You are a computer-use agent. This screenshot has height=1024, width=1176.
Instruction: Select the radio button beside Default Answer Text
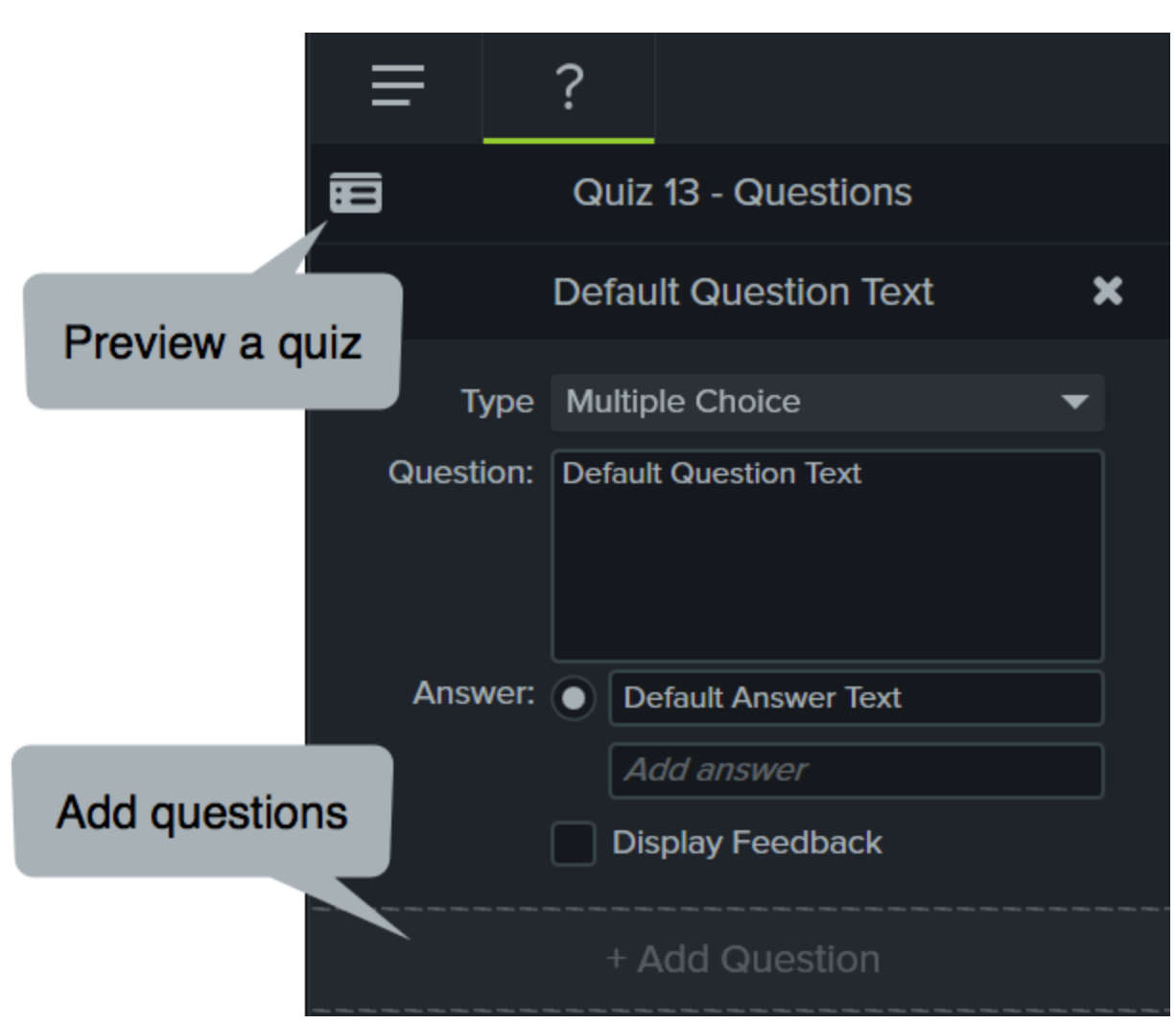click(x=574, y=698)
